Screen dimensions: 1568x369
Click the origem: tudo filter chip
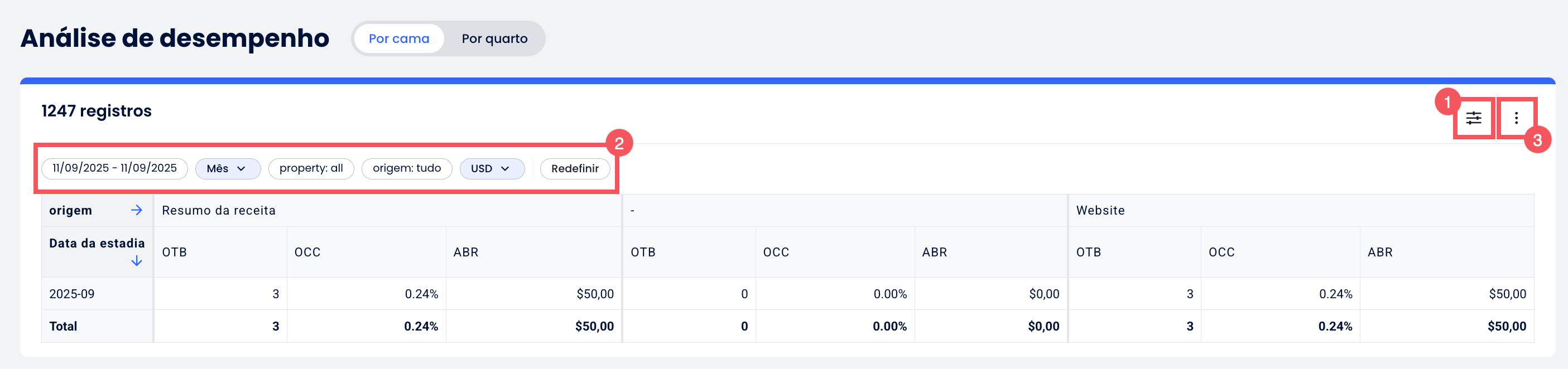coord(407,168)
